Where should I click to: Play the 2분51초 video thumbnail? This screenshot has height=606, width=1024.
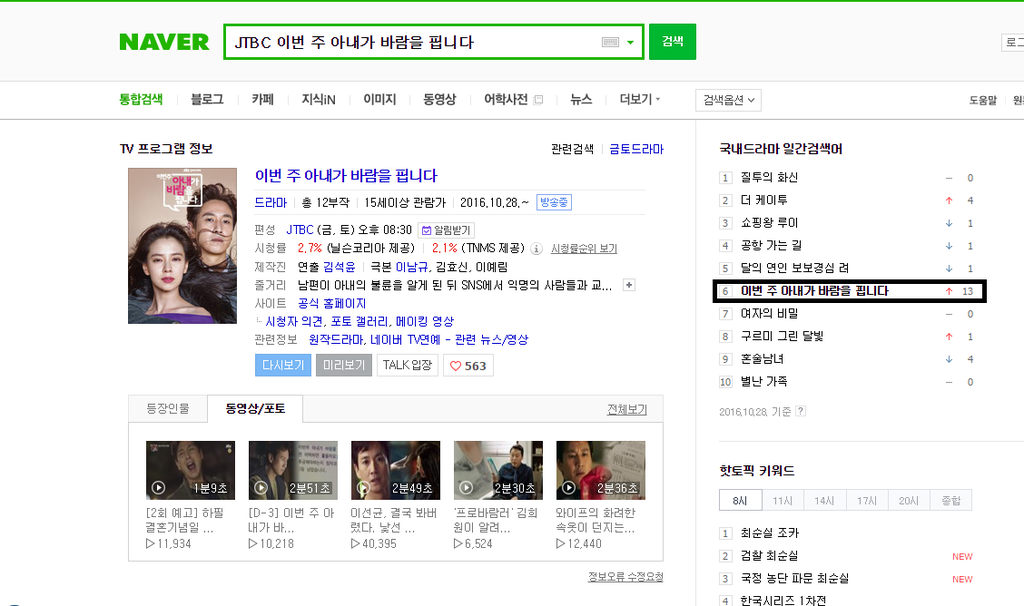click(293, 470)
